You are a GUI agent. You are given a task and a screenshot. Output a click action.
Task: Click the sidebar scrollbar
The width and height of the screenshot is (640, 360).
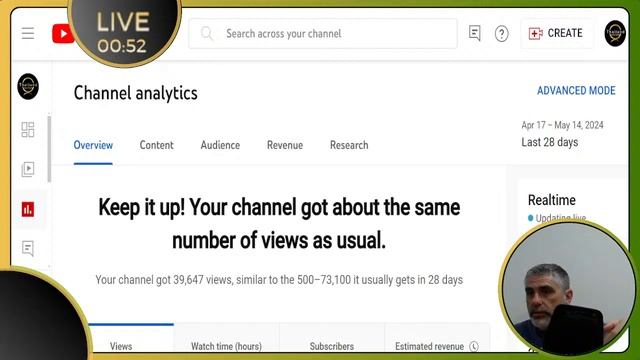click(x=49, y=149)
